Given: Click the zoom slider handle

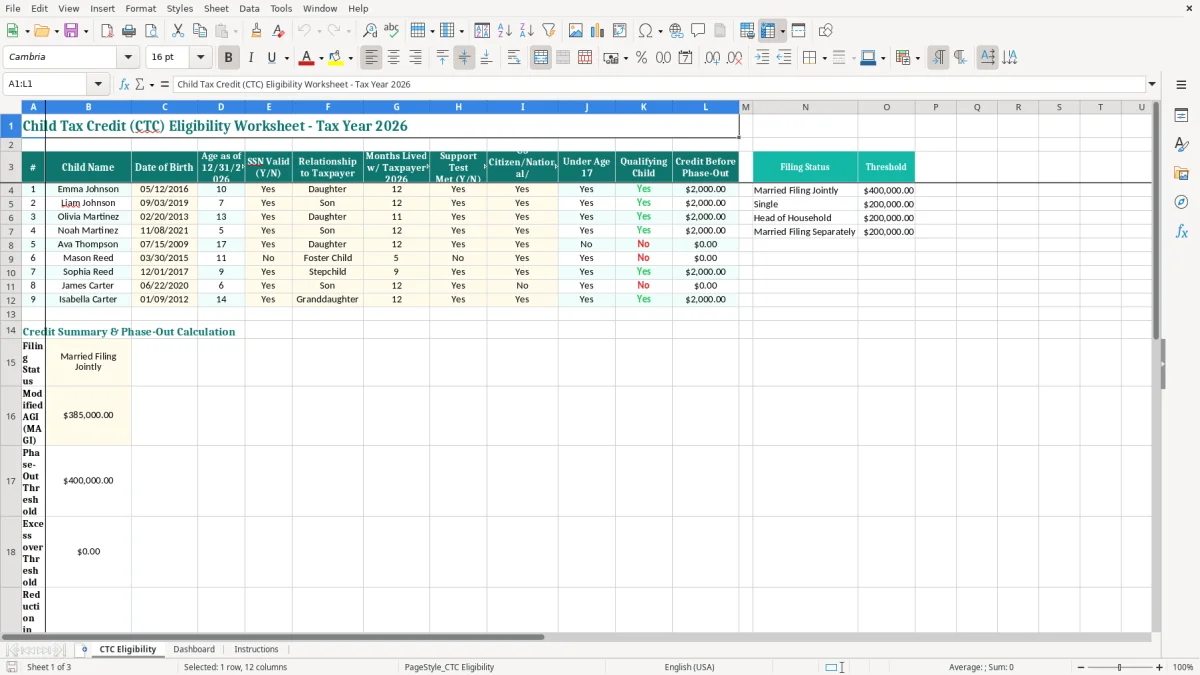Looking at the screenshot, I should [x=1119, y=667].
